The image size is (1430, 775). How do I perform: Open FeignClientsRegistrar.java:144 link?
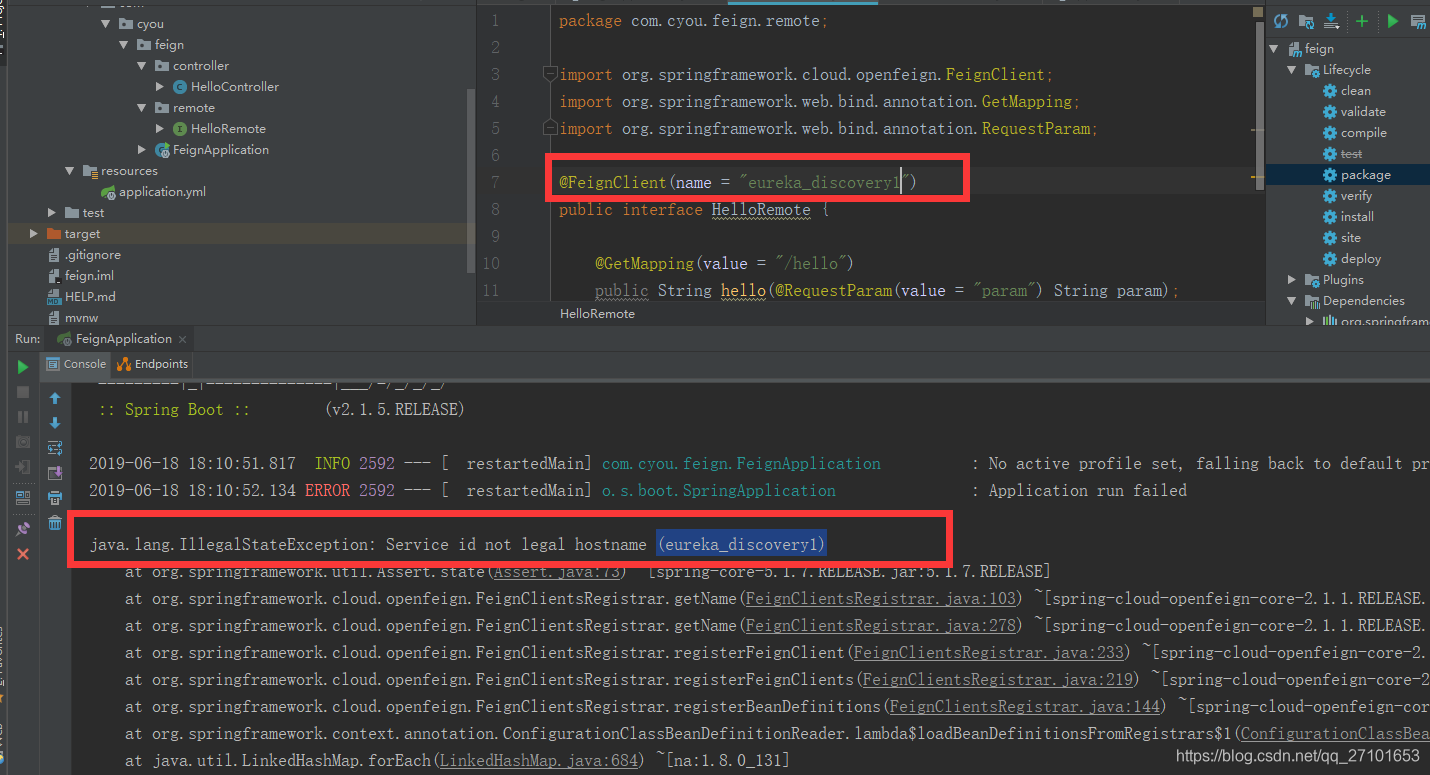coord(1023,707)
